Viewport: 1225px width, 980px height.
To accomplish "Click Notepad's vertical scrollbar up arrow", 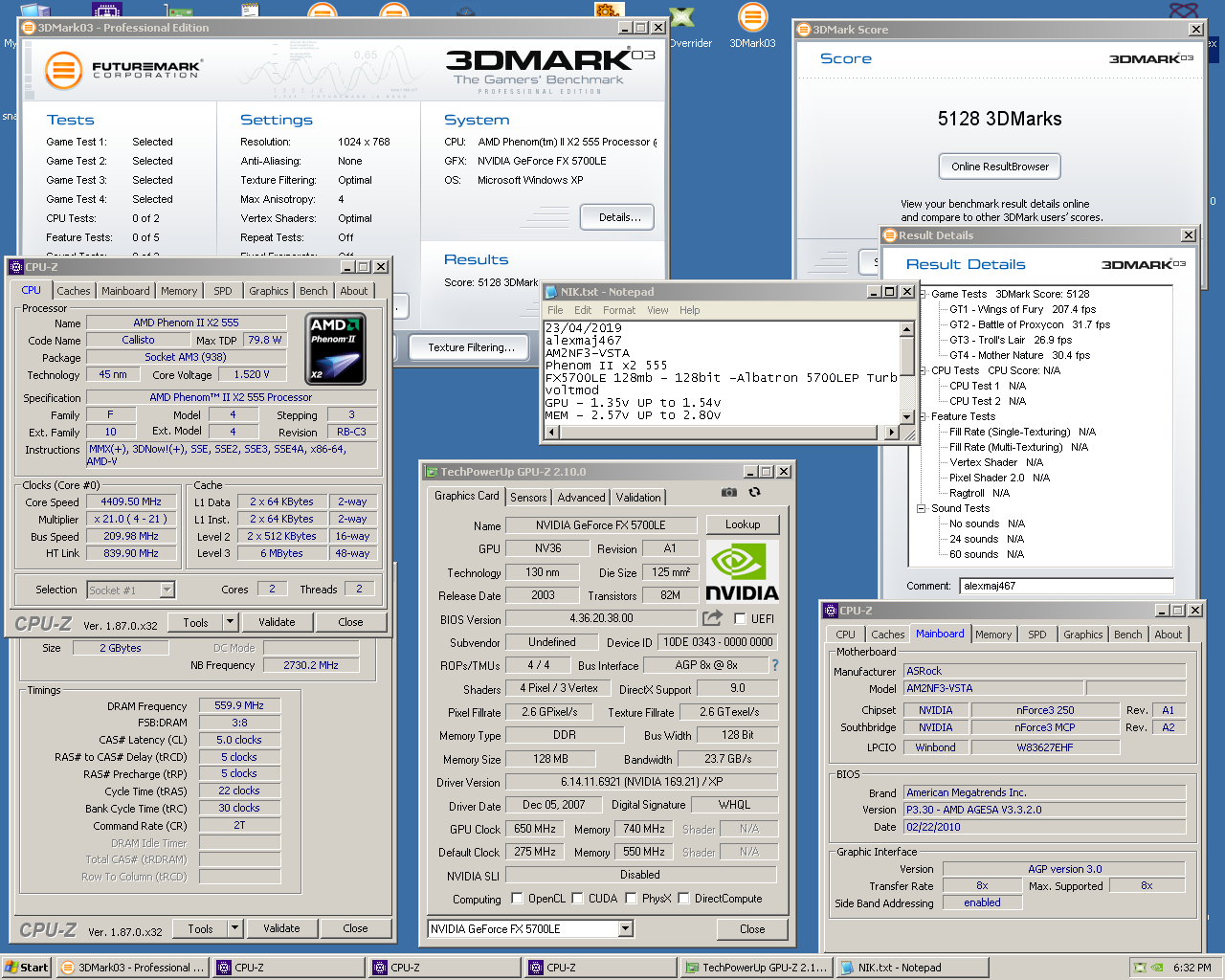I will point(907,330).
